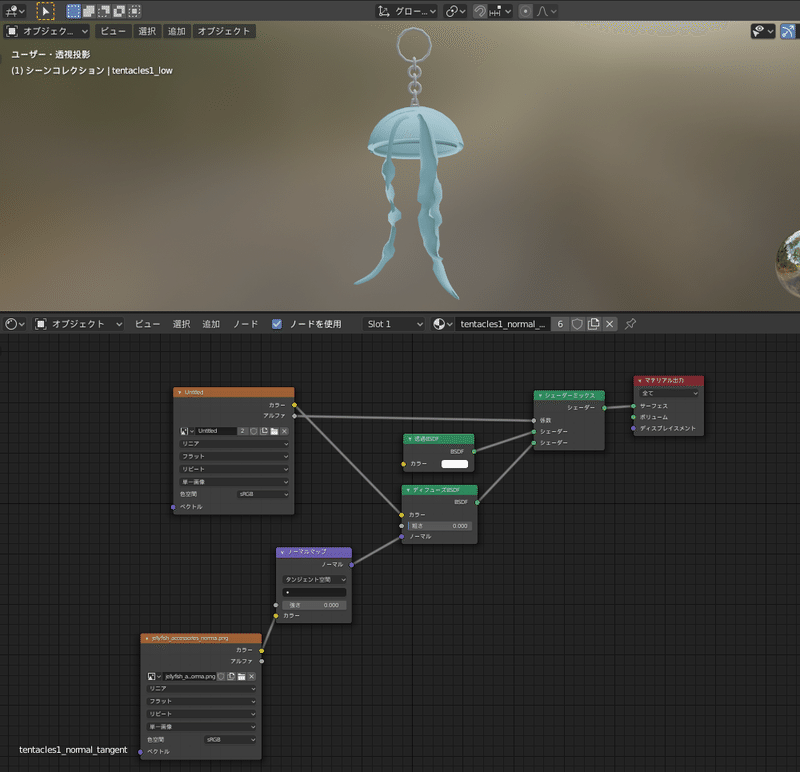Open the viewport object mode dropdown オブジェク...
Image resolution: width=800 pixels, height=772 pixels.
(47, 31)
